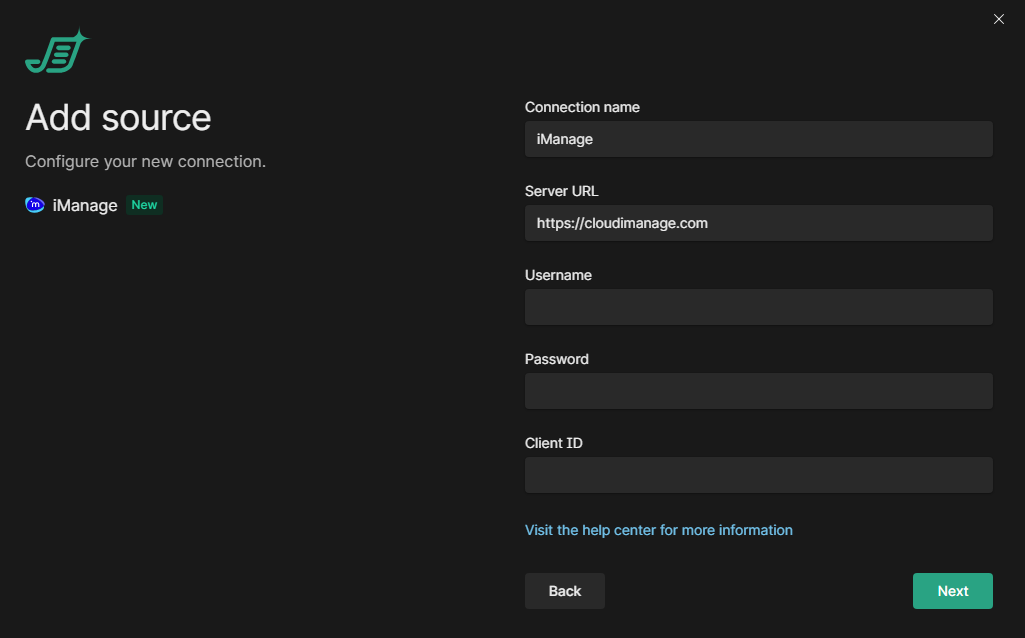Image resolution: width=1025 pixels, height=638 pixels.
Task: Click into the Server URL field
Action: [x=758, y=223]
